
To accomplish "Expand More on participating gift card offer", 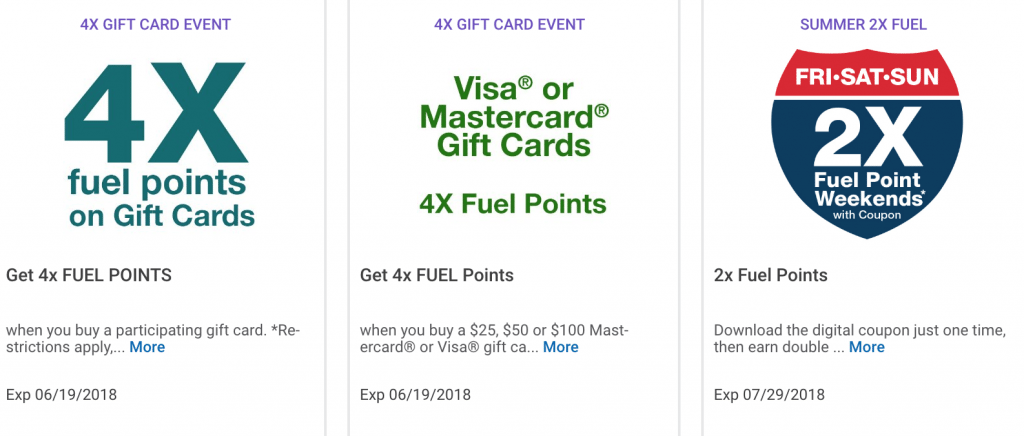I will [x=147, y=347].
